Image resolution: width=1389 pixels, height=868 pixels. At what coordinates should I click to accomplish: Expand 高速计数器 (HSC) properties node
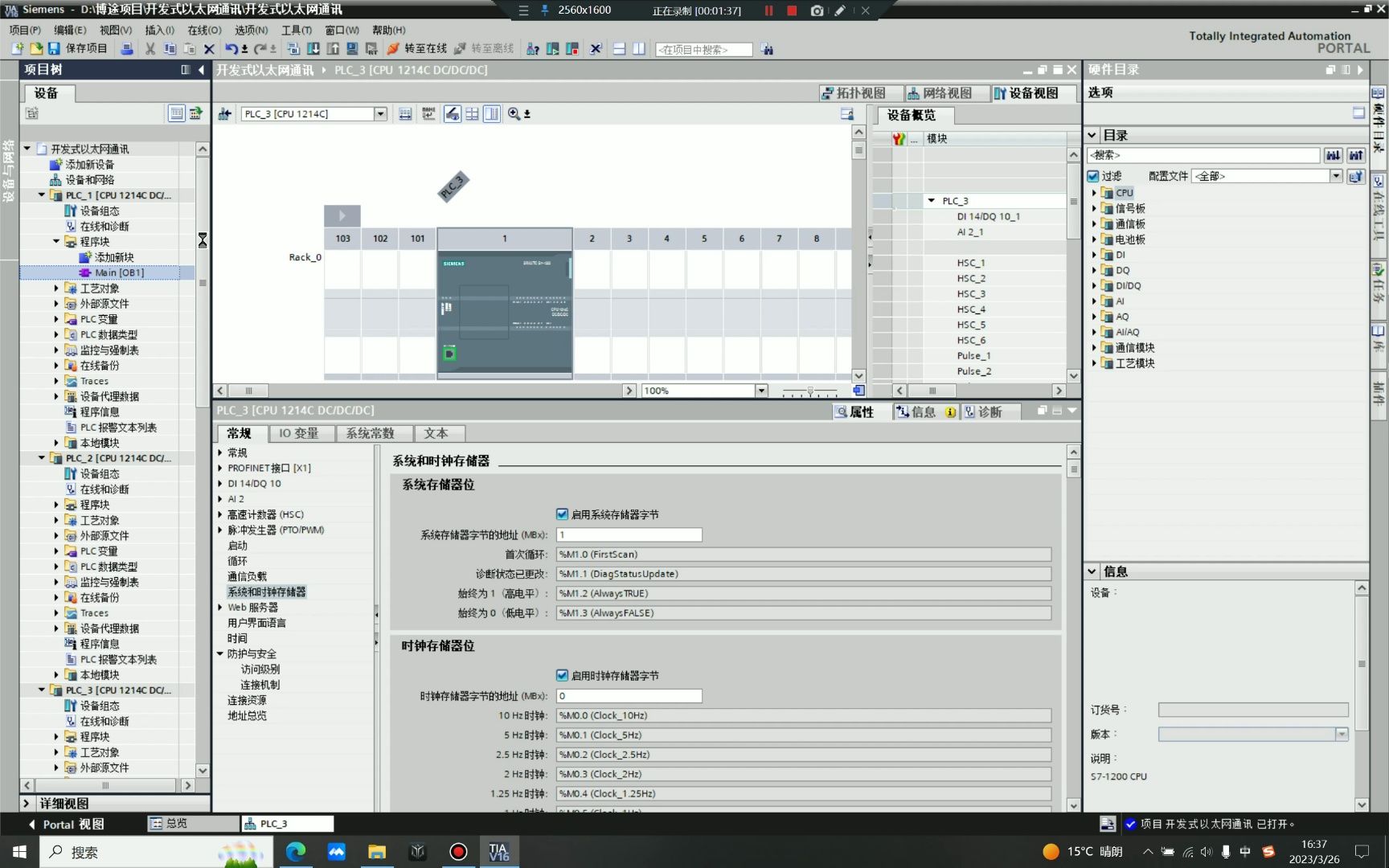[220, 514]
